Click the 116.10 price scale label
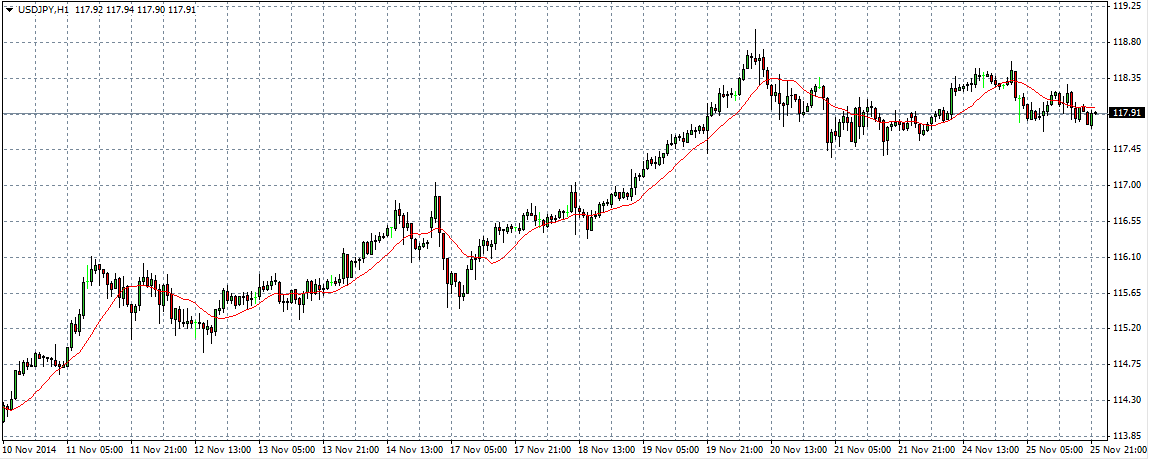The image size is (1149, 459). [x=1127, y=257]
